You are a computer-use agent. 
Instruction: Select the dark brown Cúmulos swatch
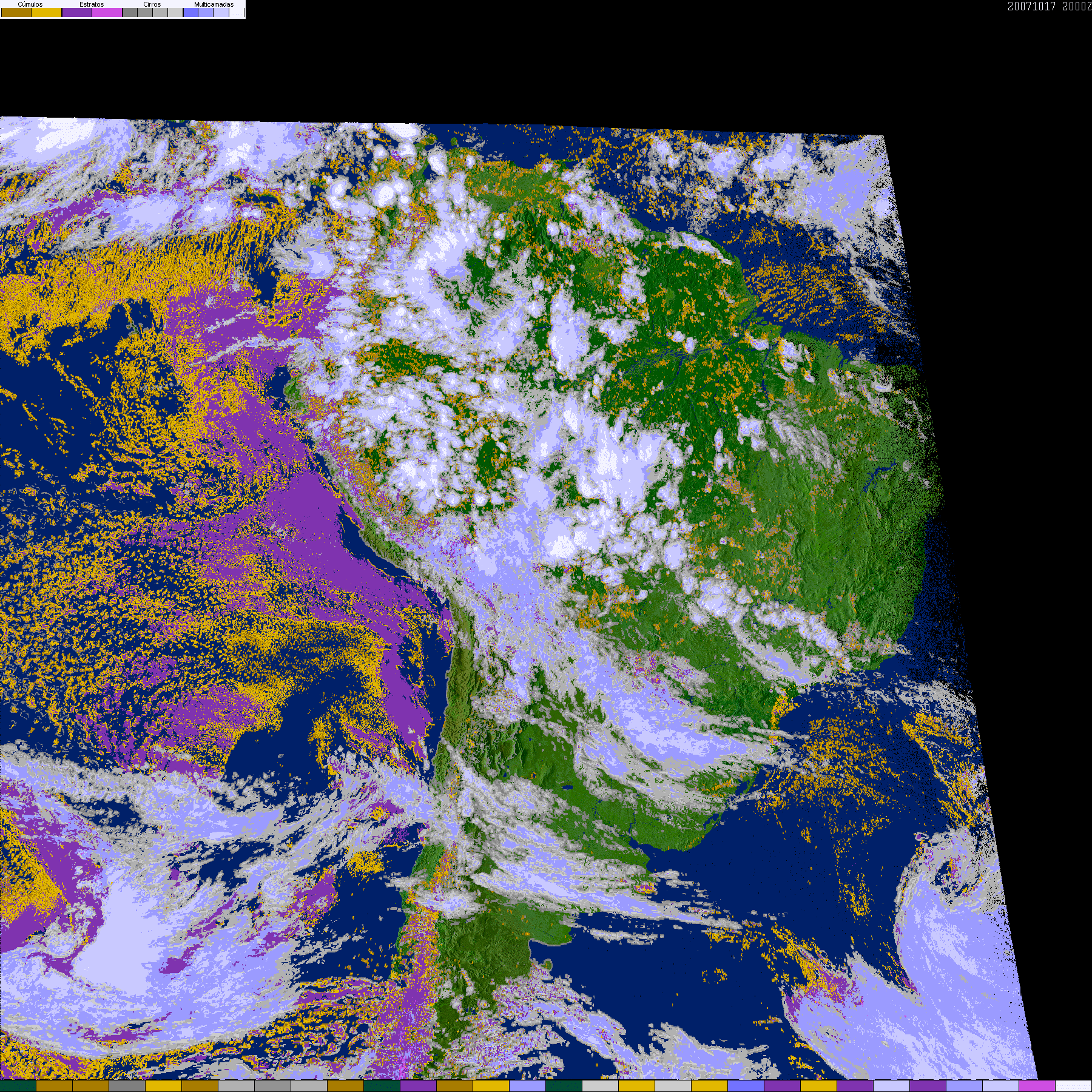16,13
